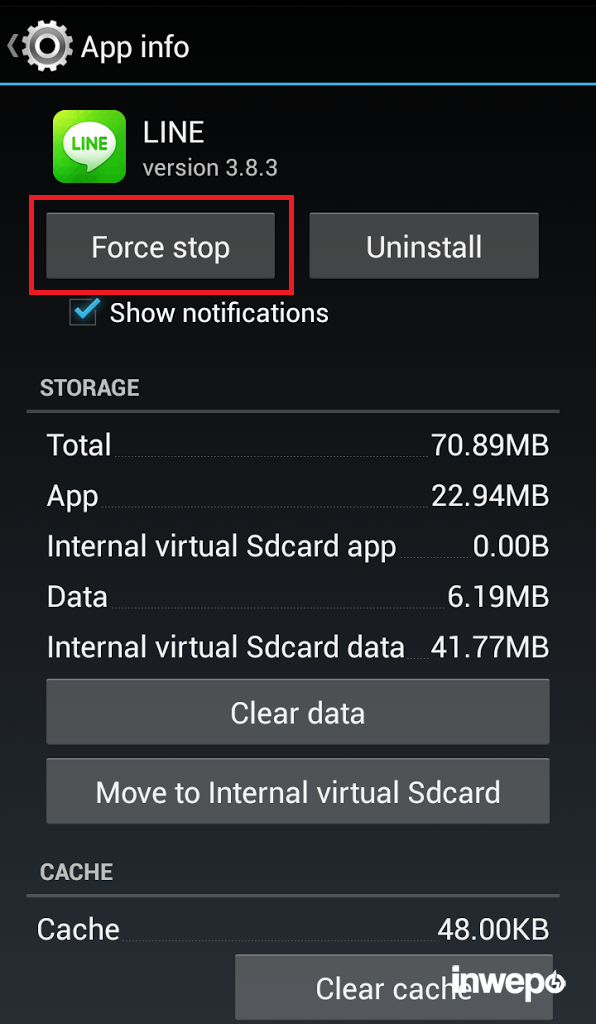Tap the back chevron beside the gear
The image size is (596, 1024).
[12, 46]
